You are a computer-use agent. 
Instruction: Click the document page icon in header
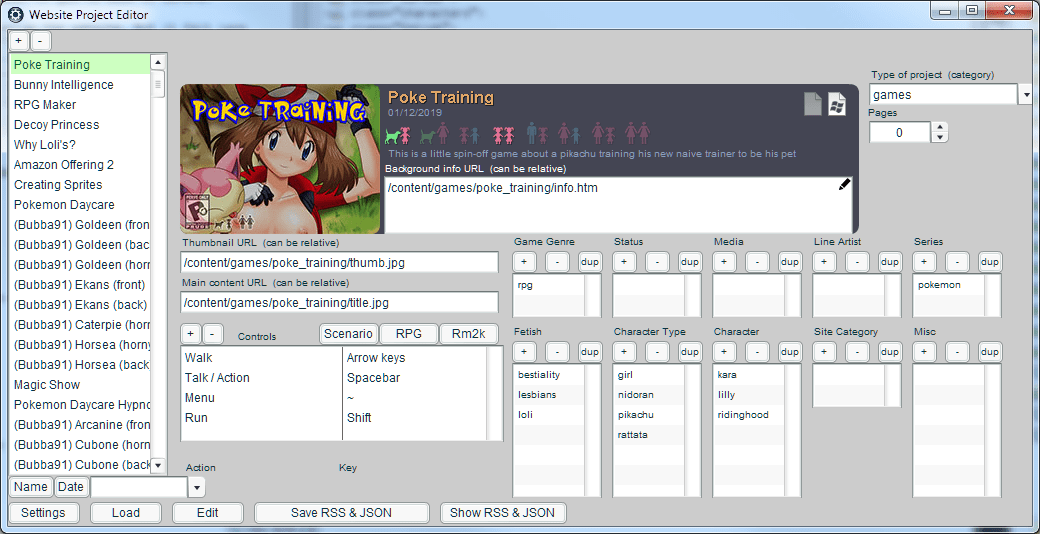click(x=813, y=103)
